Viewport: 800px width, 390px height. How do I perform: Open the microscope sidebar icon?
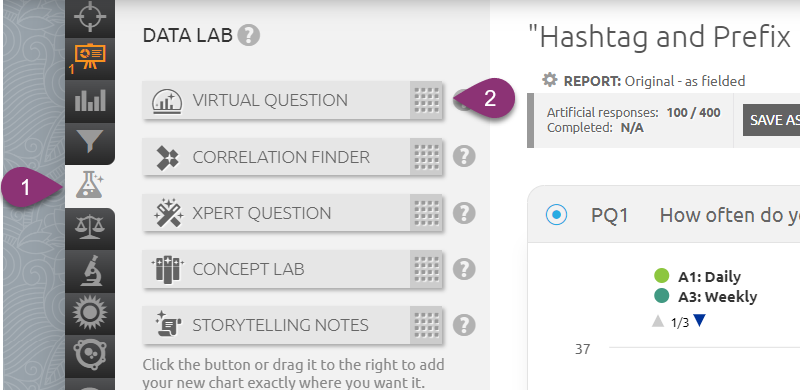[x=90, y=270]
